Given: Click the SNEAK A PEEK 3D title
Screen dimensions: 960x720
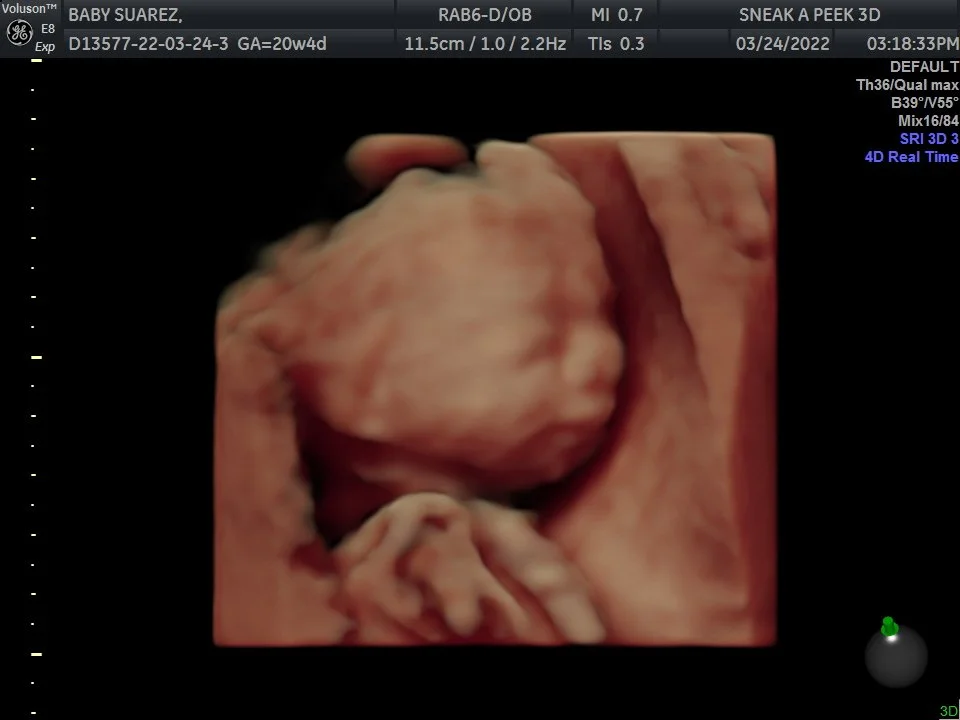Looking at the screenshot, I should pos(809,15).
